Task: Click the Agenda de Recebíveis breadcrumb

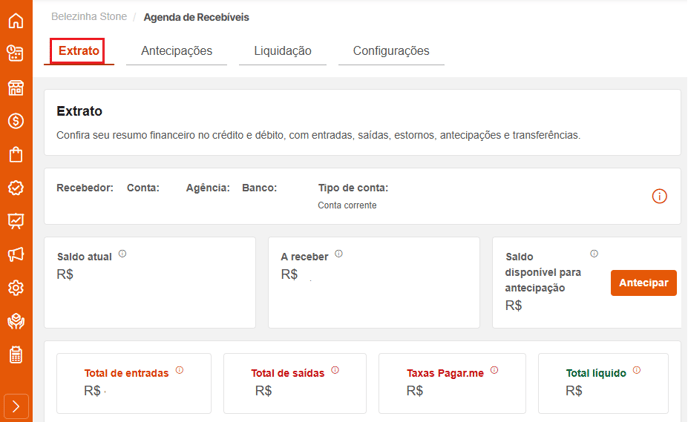Action: (196, 17)
